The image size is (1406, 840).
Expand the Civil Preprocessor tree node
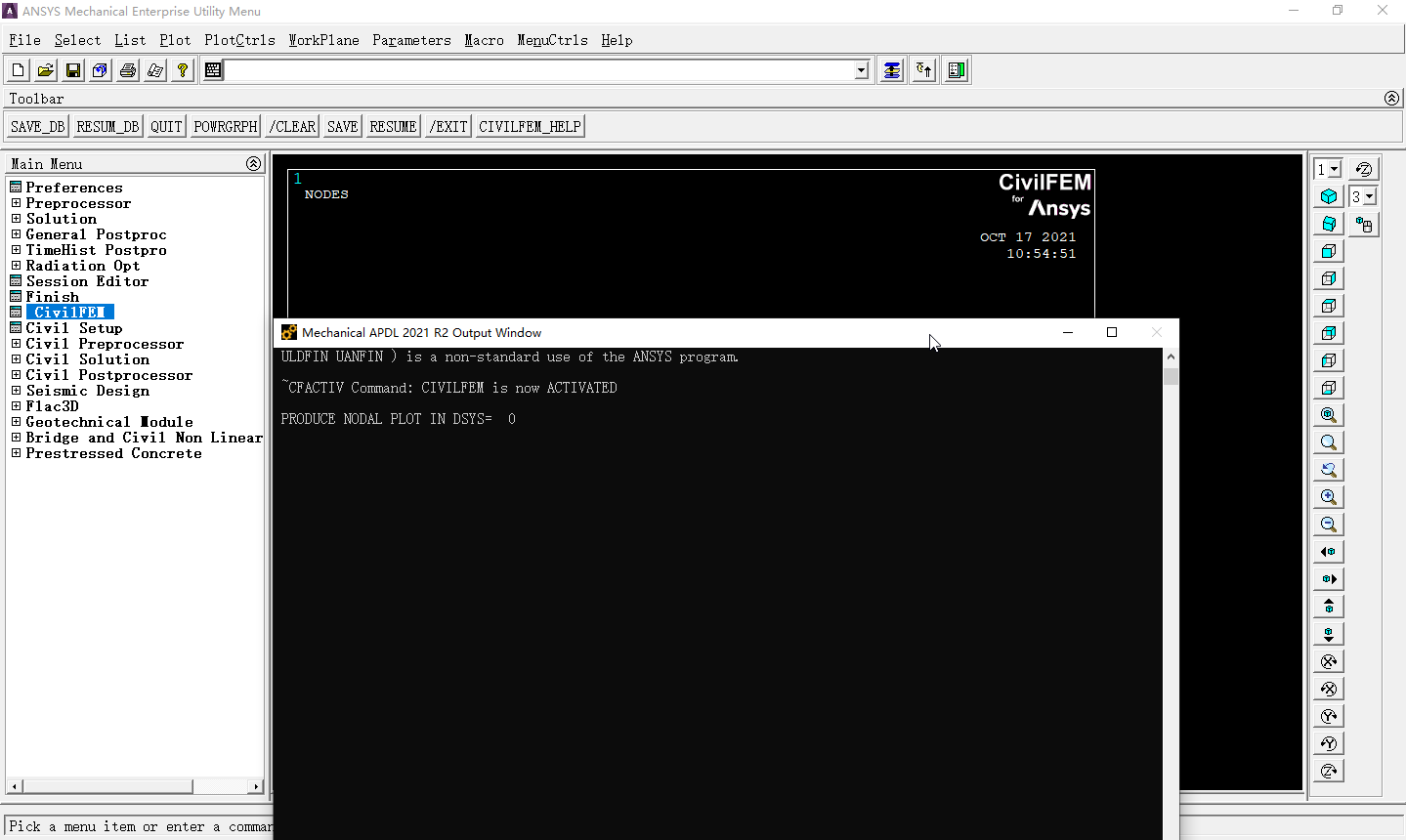click(16, 344)
